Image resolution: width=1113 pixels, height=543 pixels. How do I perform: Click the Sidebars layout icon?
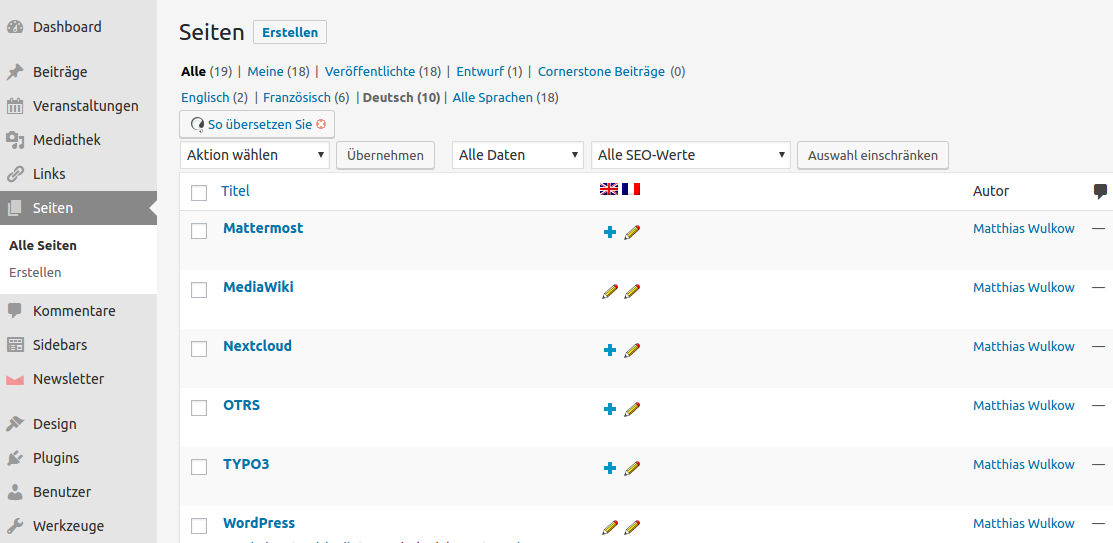pyautogui.click(x=15, y=345)
